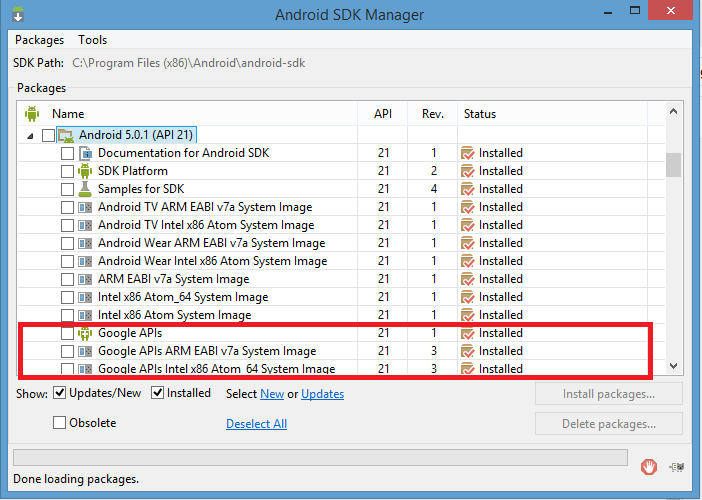Collapse the Android 5.0.1 (API 21) group
The image size is (702, 500).
[30, 136]
